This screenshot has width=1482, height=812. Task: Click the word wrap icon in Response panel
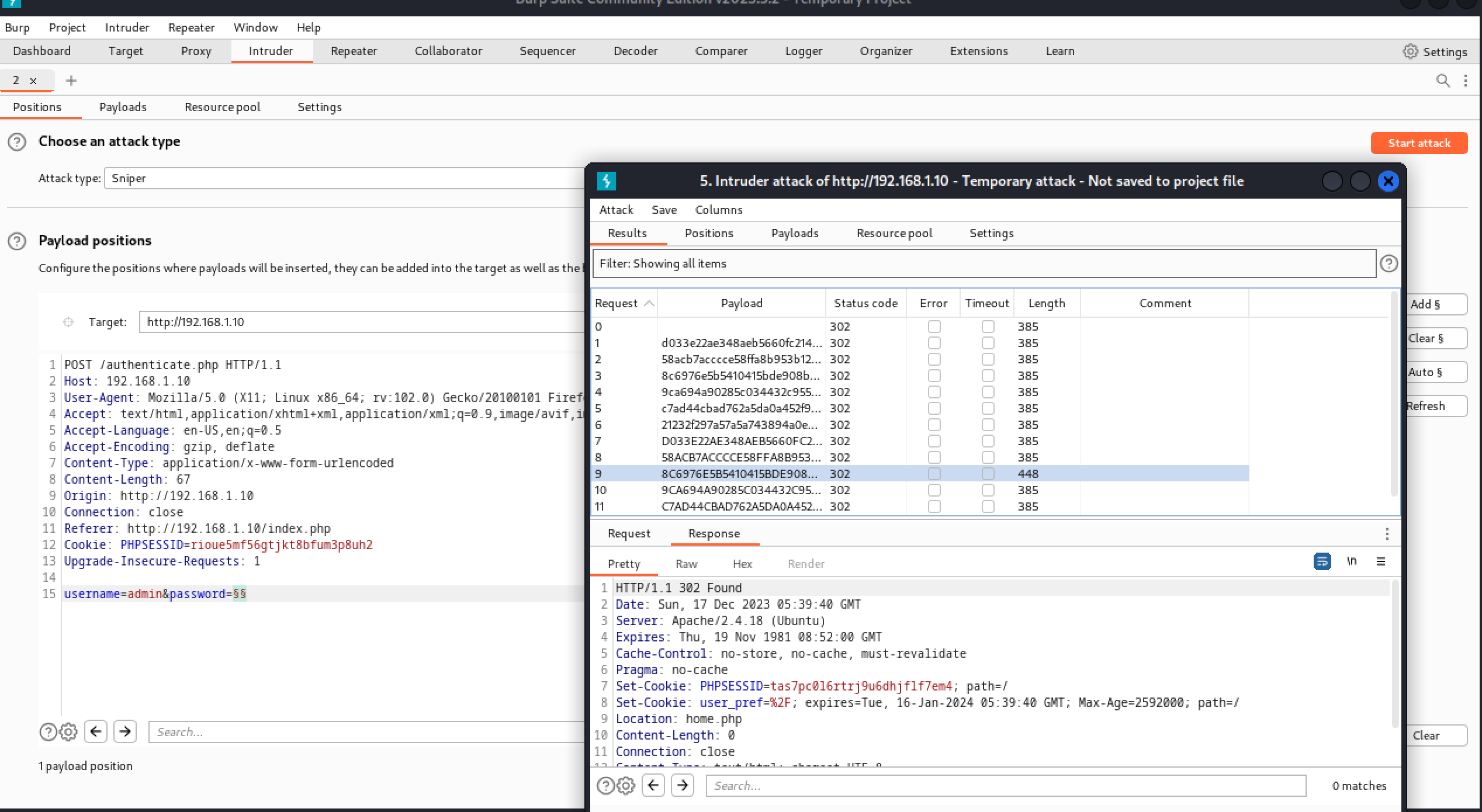click(x=1322, y=561)
